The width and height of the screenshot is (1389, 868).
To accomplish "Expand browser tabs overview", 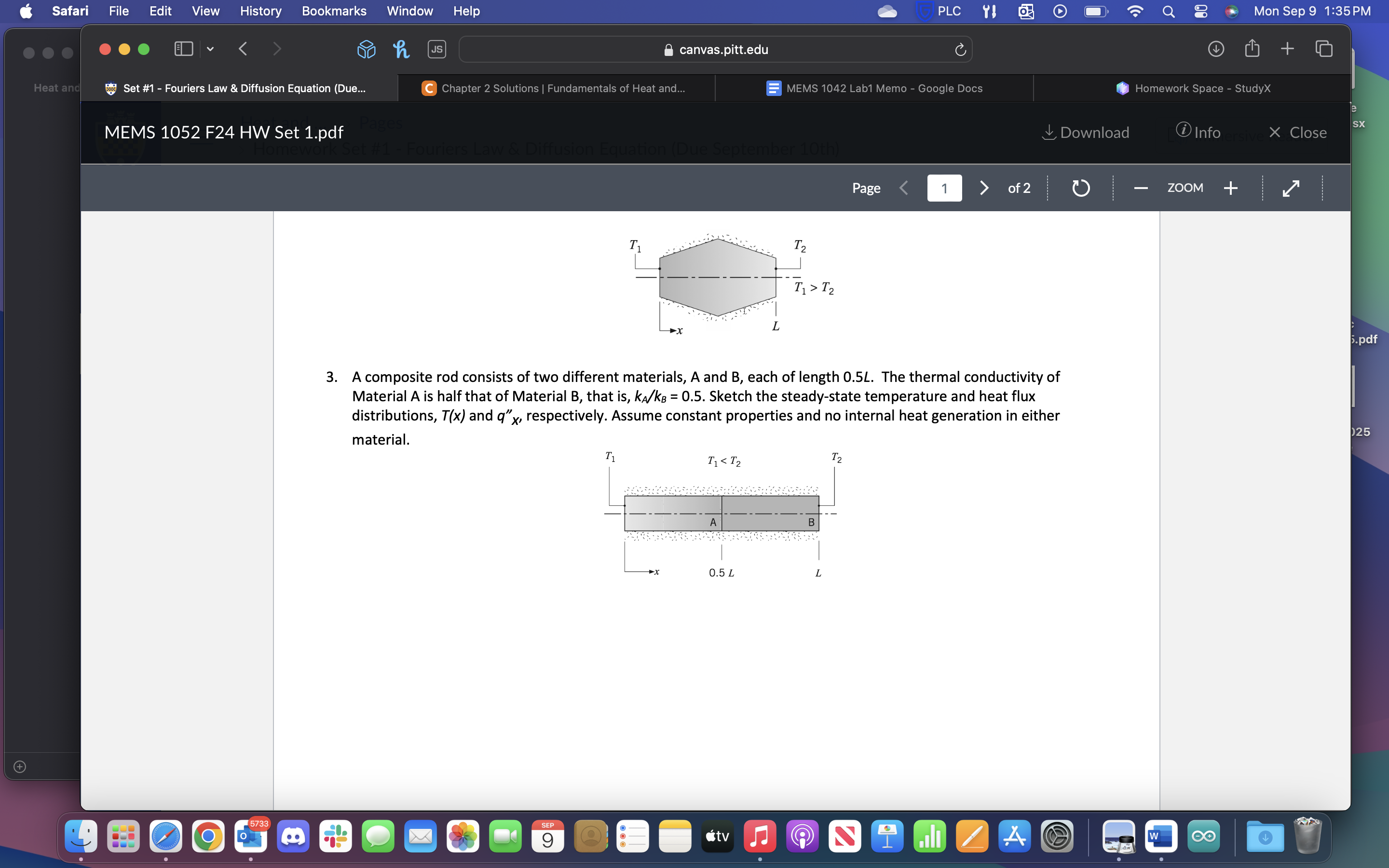I will 1324,48.
